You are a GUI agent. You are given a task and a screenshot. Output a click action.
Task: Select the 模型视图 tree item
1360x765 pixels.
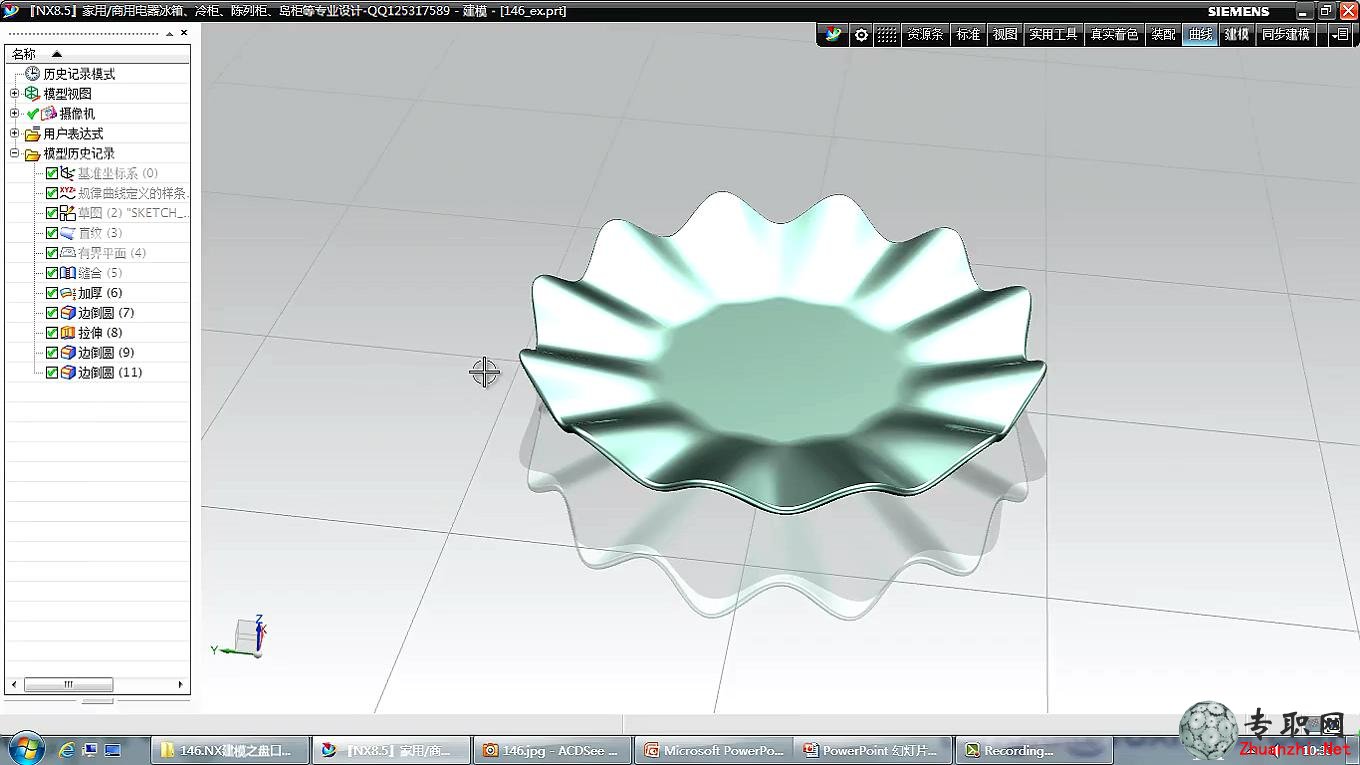point(67,93)
